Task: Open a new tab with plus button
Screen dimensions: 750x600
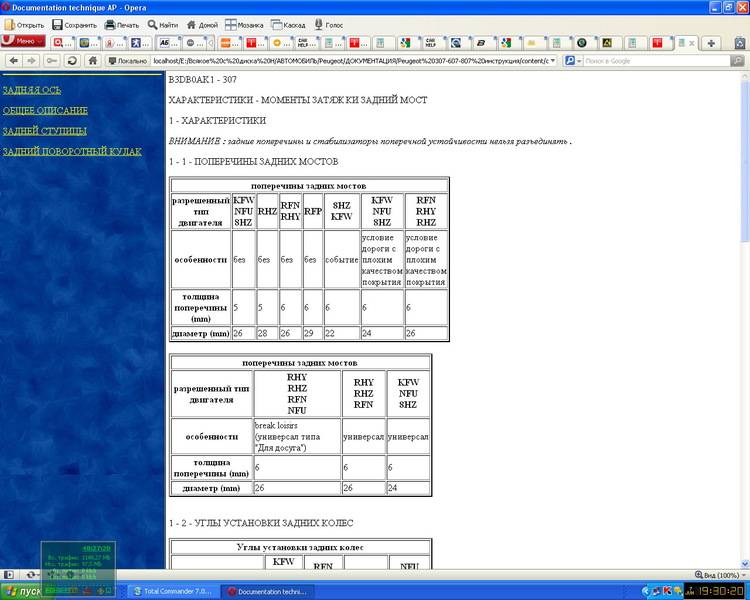Action: coord(710,43)
